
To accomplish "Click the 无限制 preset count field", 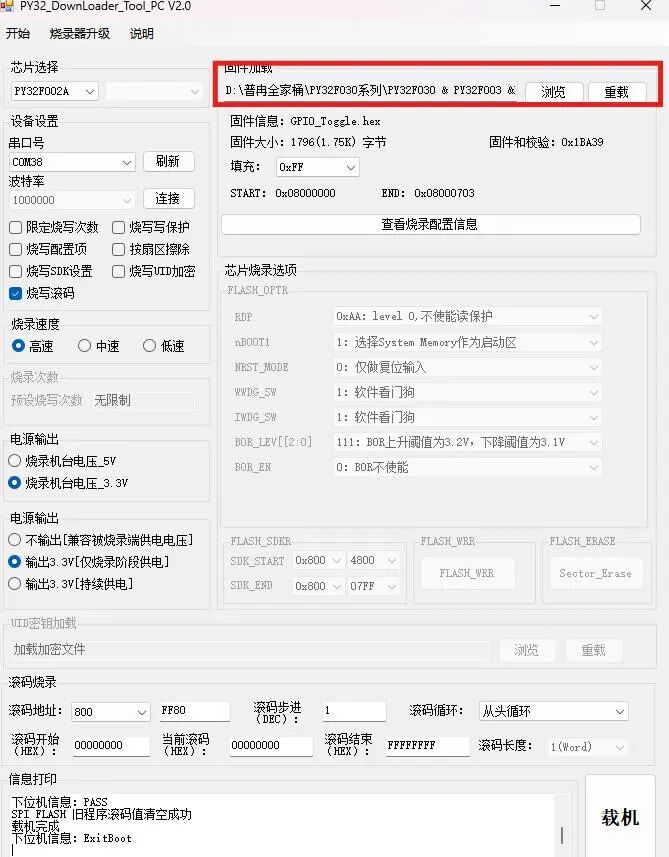I will tap(143, 401).
